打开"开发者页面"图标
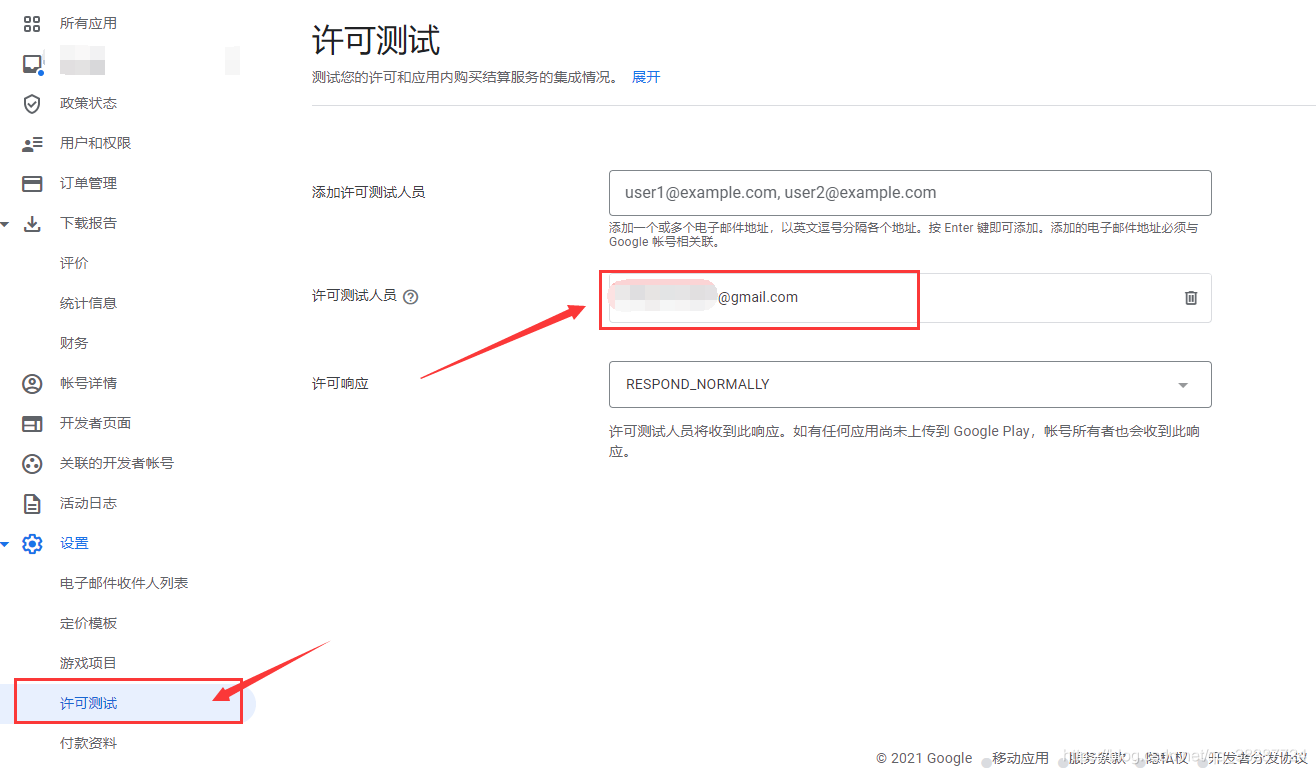The image size is (1316, 774). pyautogui.click(x=31, y=423)
